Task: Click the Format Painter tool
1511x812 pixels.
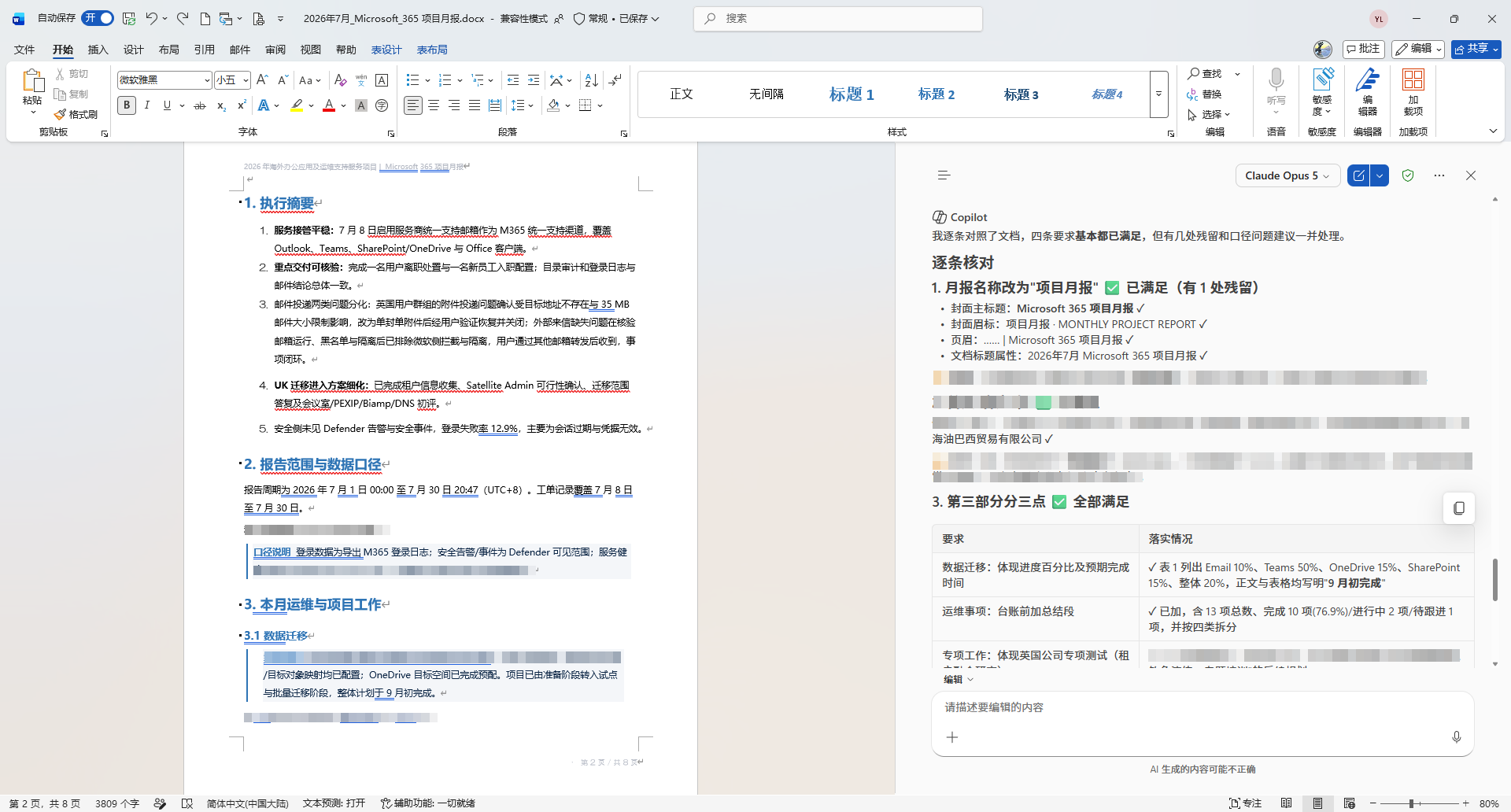Action: (x=76, y=115)
